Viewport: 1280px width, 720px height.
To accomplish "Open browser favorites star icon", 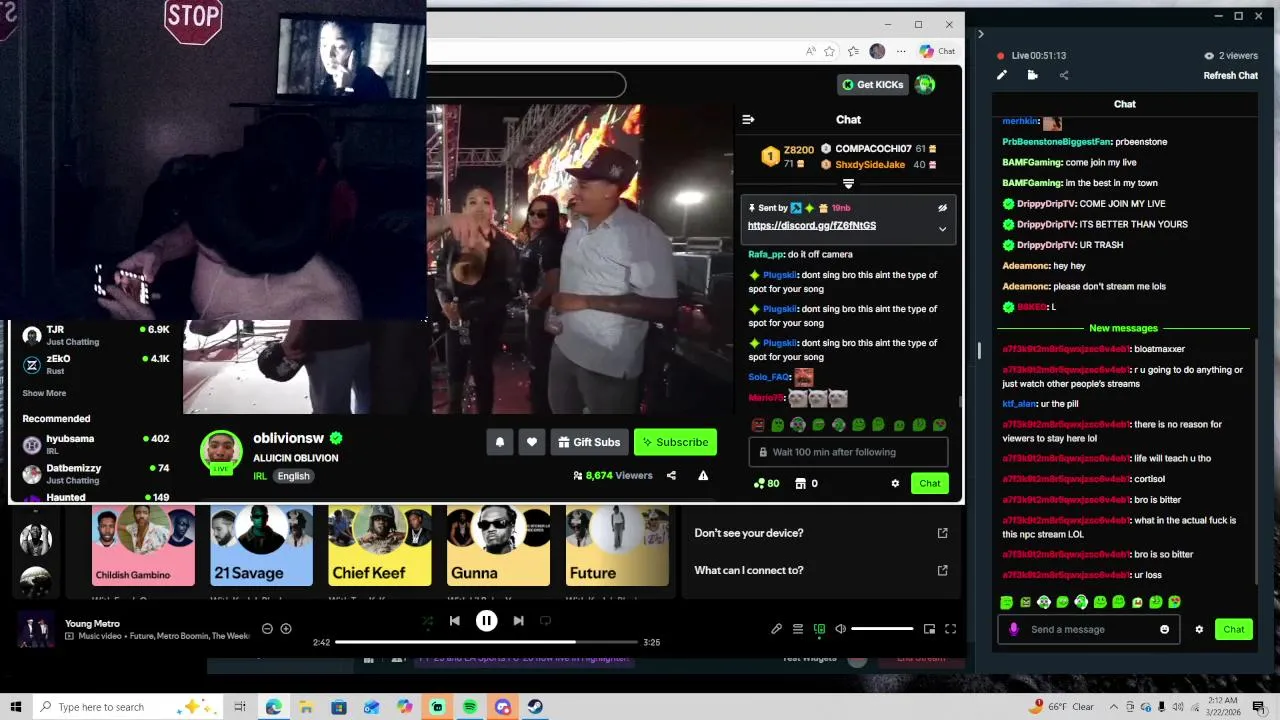I will tap(853, 51).
